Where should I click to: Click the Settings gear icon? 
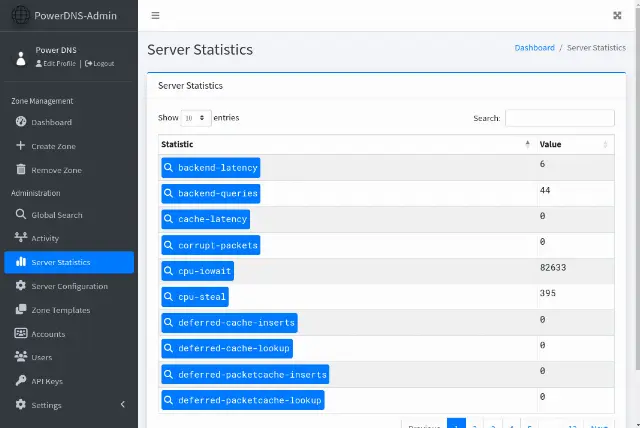click(x=21, y=404)
